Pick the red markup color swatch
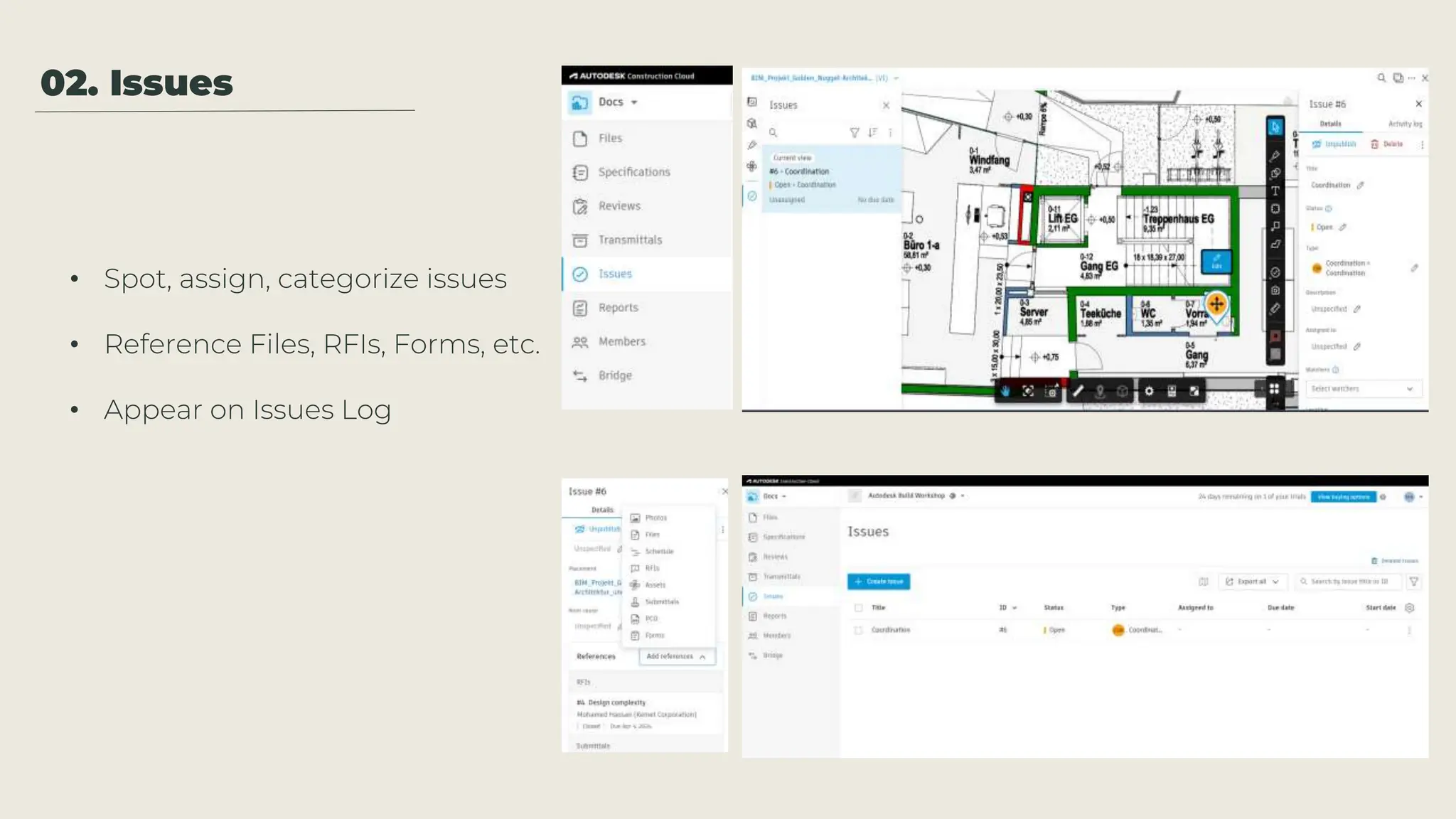The width and height of the screenshot is (1456, 819). 1275,336
